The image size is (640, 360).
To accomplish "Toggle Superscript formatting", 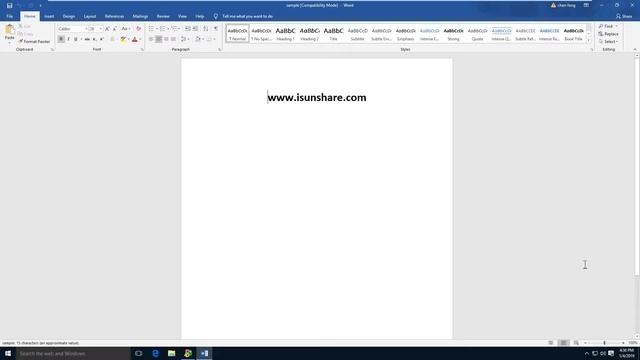I will click(x=102, y=39).
